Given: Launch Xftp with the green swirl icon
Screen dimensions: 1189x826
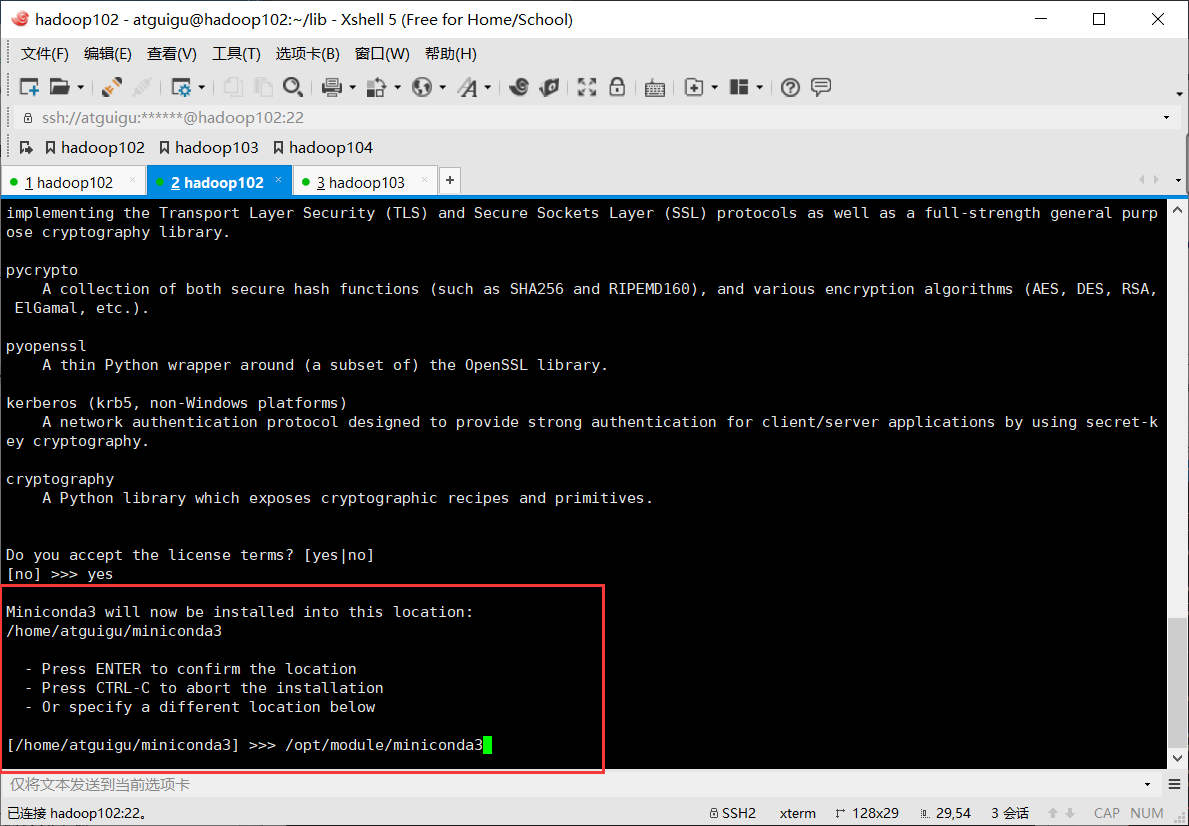Looking at the screenshot, I should coord(519,87).
